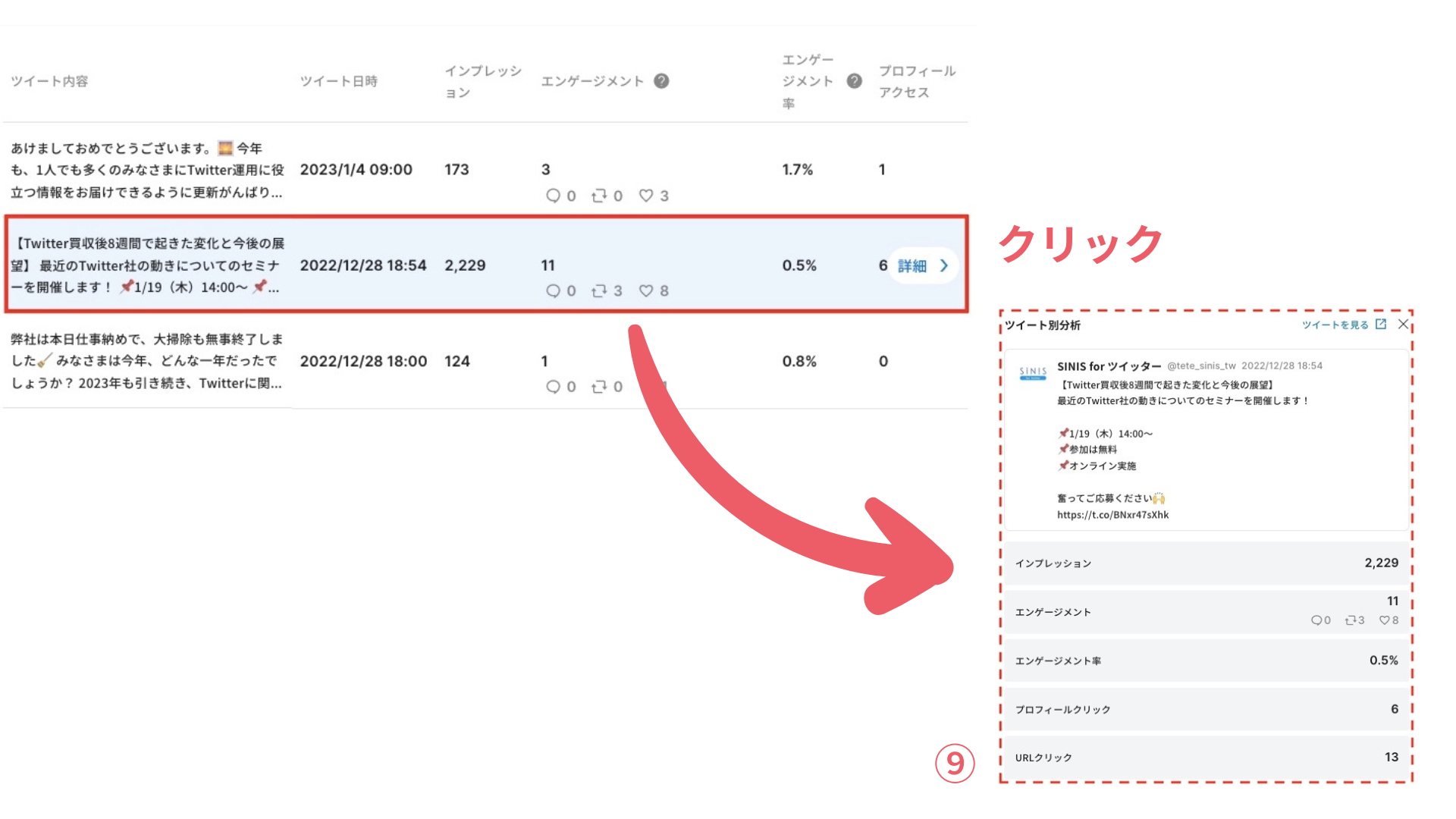
Task: Click the engagement rate 0.8%
Action: [x=799, y=361]
